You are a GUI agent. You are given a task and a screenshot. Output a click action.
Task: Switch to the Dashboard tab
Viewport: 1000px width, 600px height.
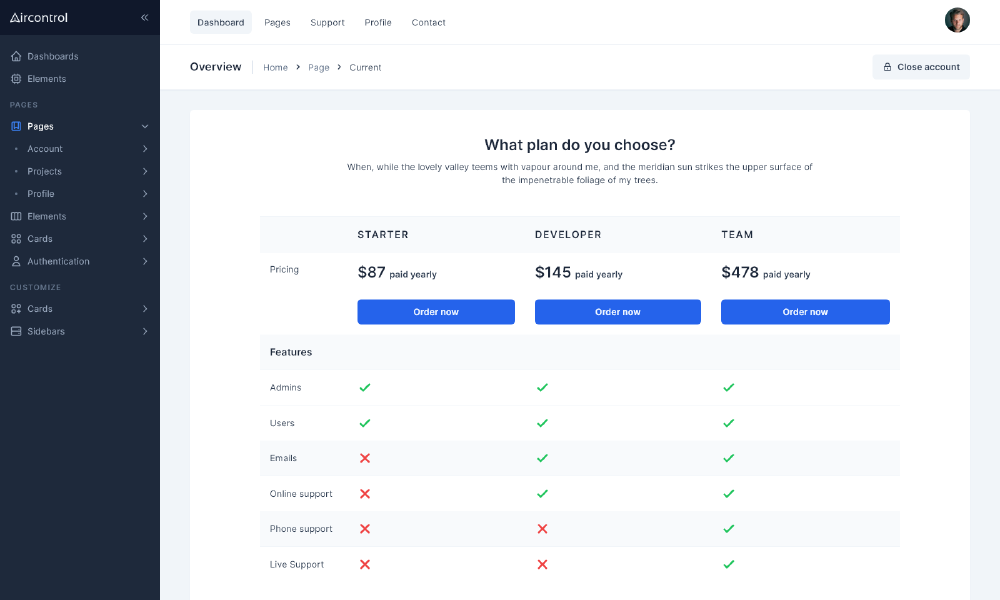pyautogui.click(x=220, y=22)
